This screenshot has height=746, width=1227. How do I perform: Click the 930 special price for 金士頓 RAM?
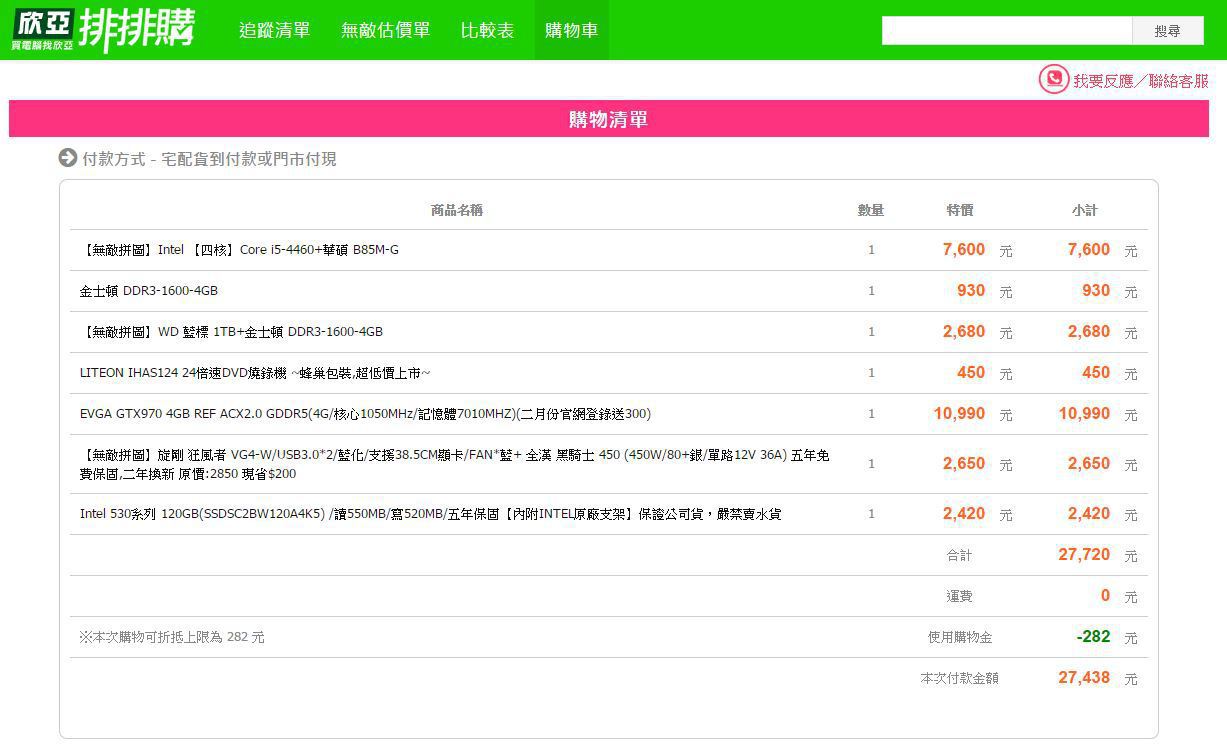coord(971,291)
